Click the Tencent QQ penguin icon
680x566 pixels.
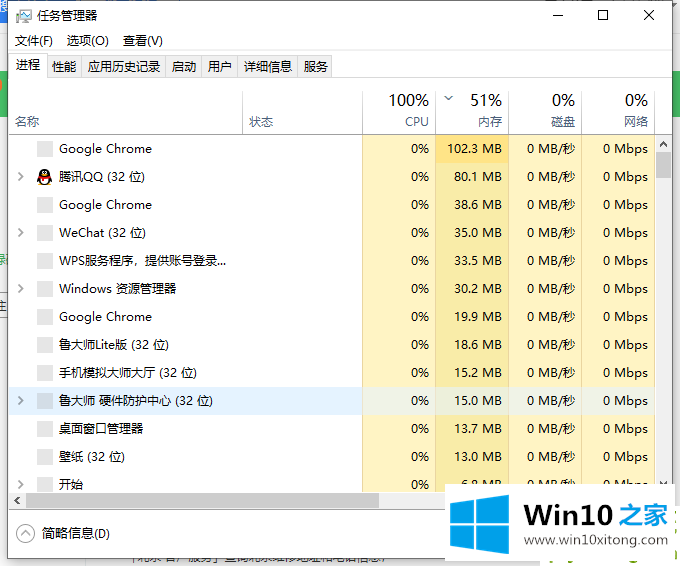pyautogui.click(x=45, y=177)
